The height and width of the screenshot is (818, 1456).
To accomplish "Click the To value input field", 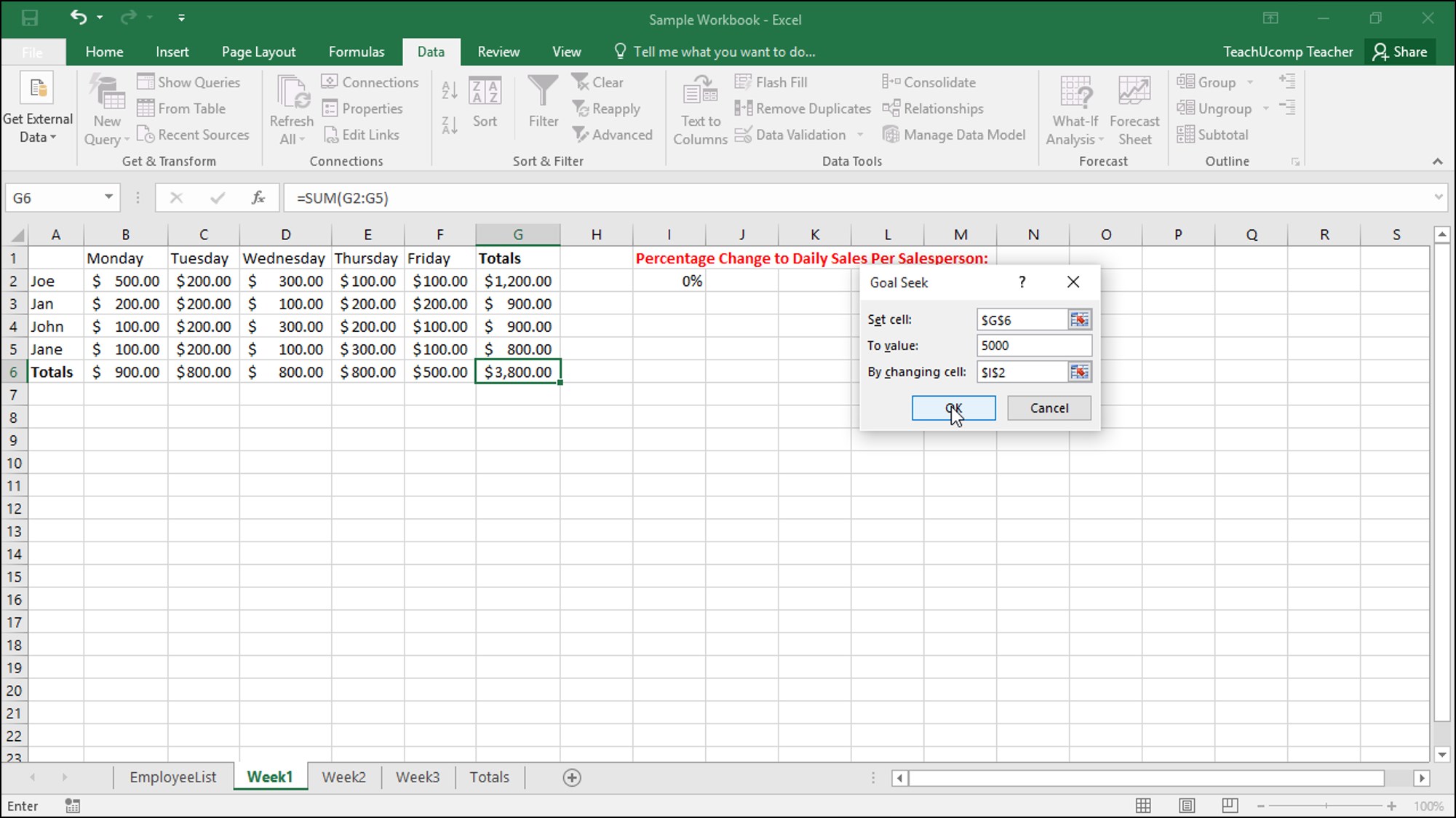I will coord(1033,345).
